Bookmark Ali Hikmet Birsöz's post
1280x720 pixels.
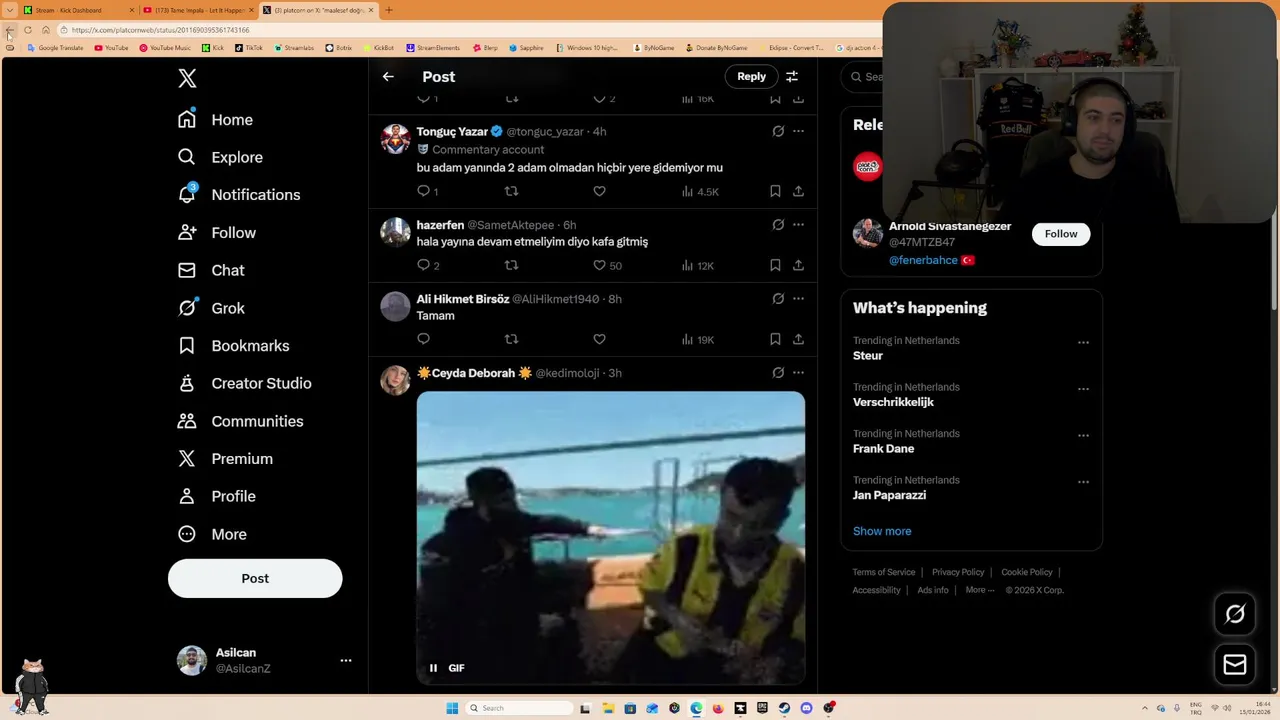(775, 339)
